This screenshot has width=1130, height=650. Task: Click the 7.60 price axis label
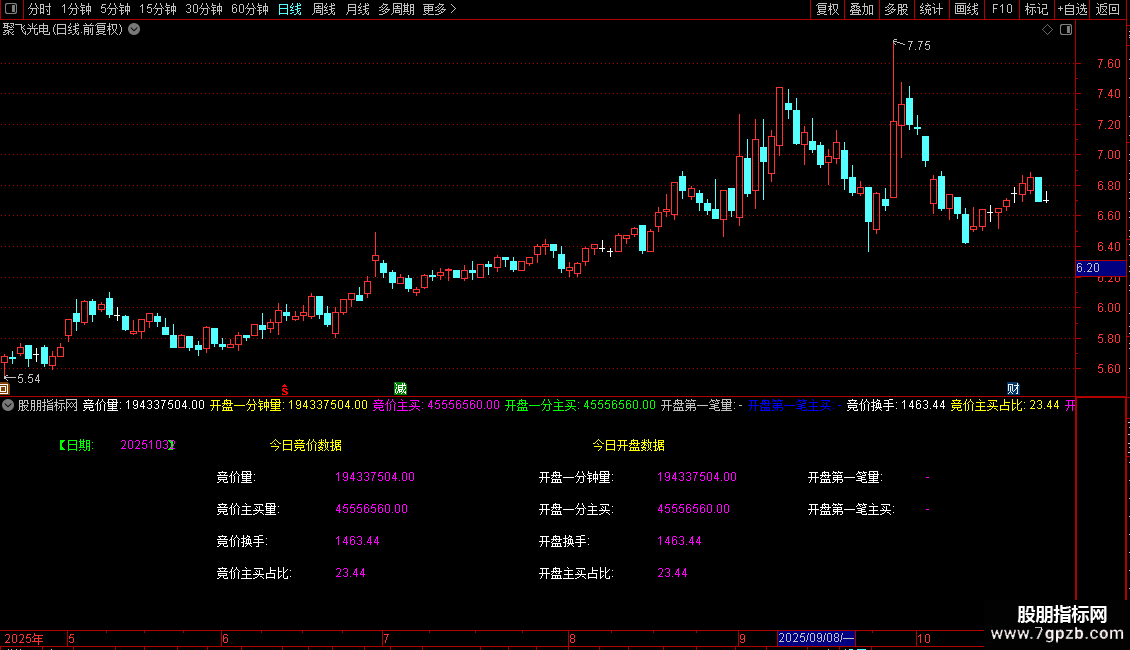point(1108,64)
